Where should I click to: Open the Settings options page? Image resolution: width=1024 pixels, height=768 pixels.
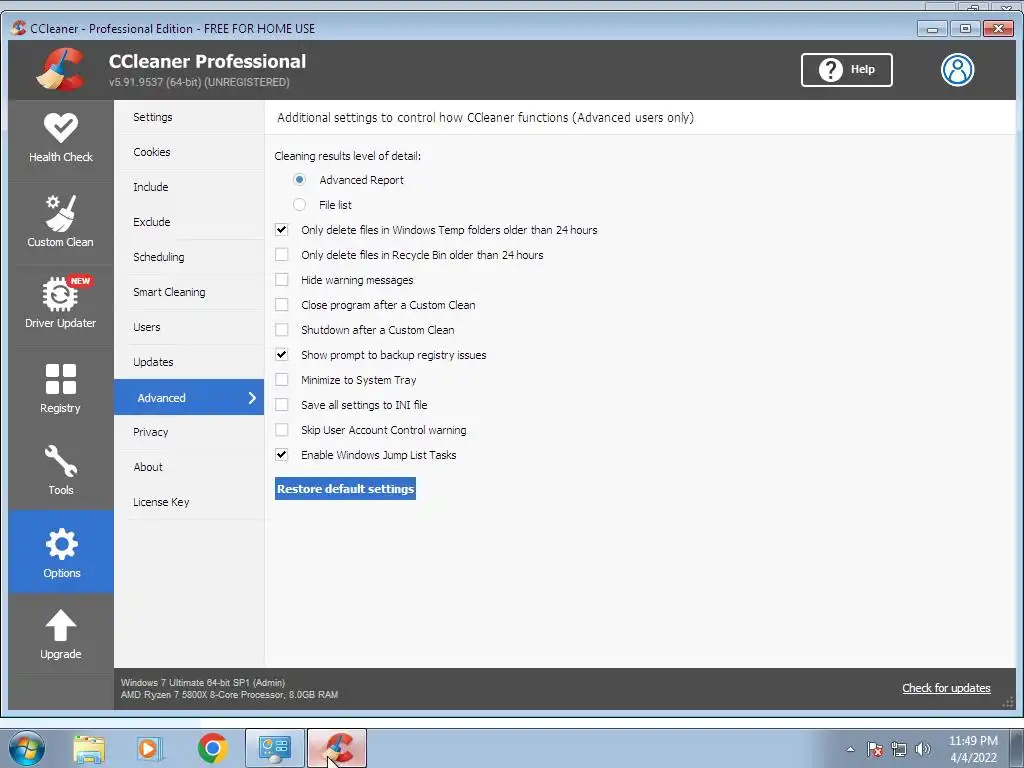click(x=189, y=117)
